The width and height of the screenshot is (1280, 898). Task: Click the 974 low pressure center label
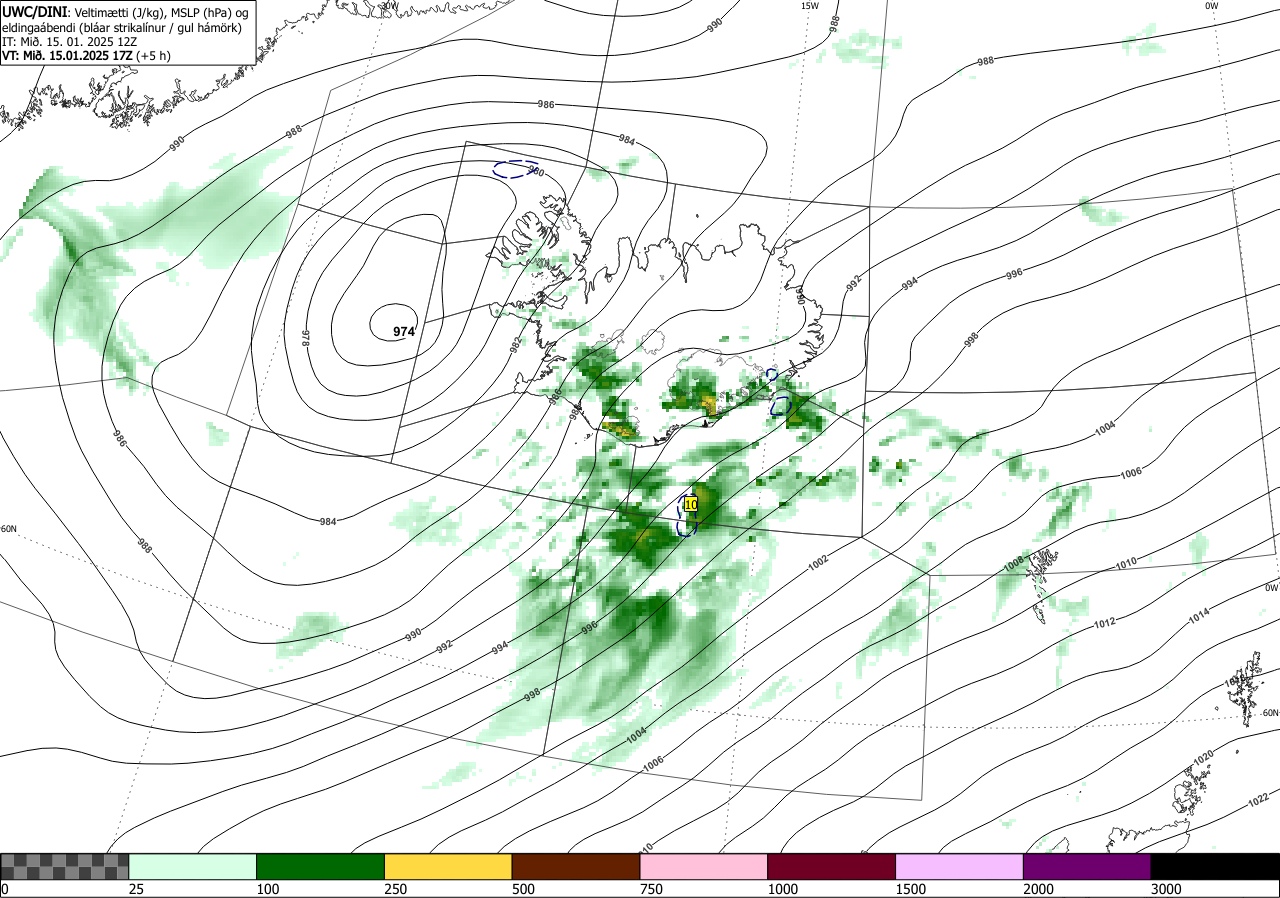coord(404,331)
